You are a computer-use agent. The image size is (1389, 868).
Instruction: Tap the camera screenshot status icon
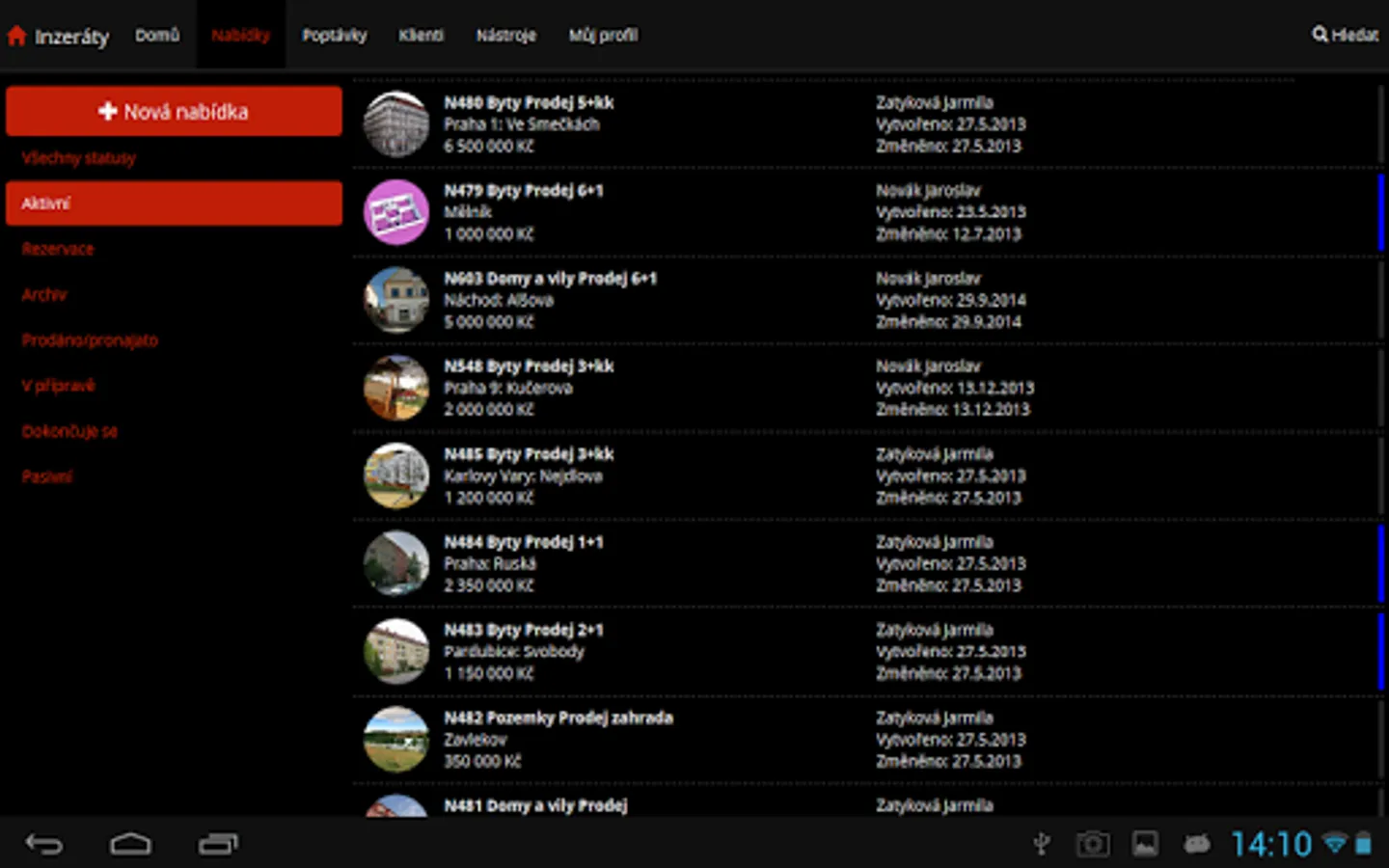pyautogui.click(x=1093, y=845)
